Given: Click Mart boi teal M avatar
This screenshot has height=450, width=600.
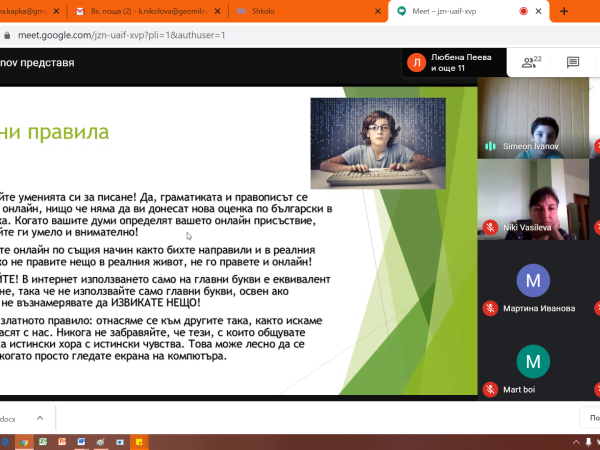Looking at the screenshot, I should [533, 361].
